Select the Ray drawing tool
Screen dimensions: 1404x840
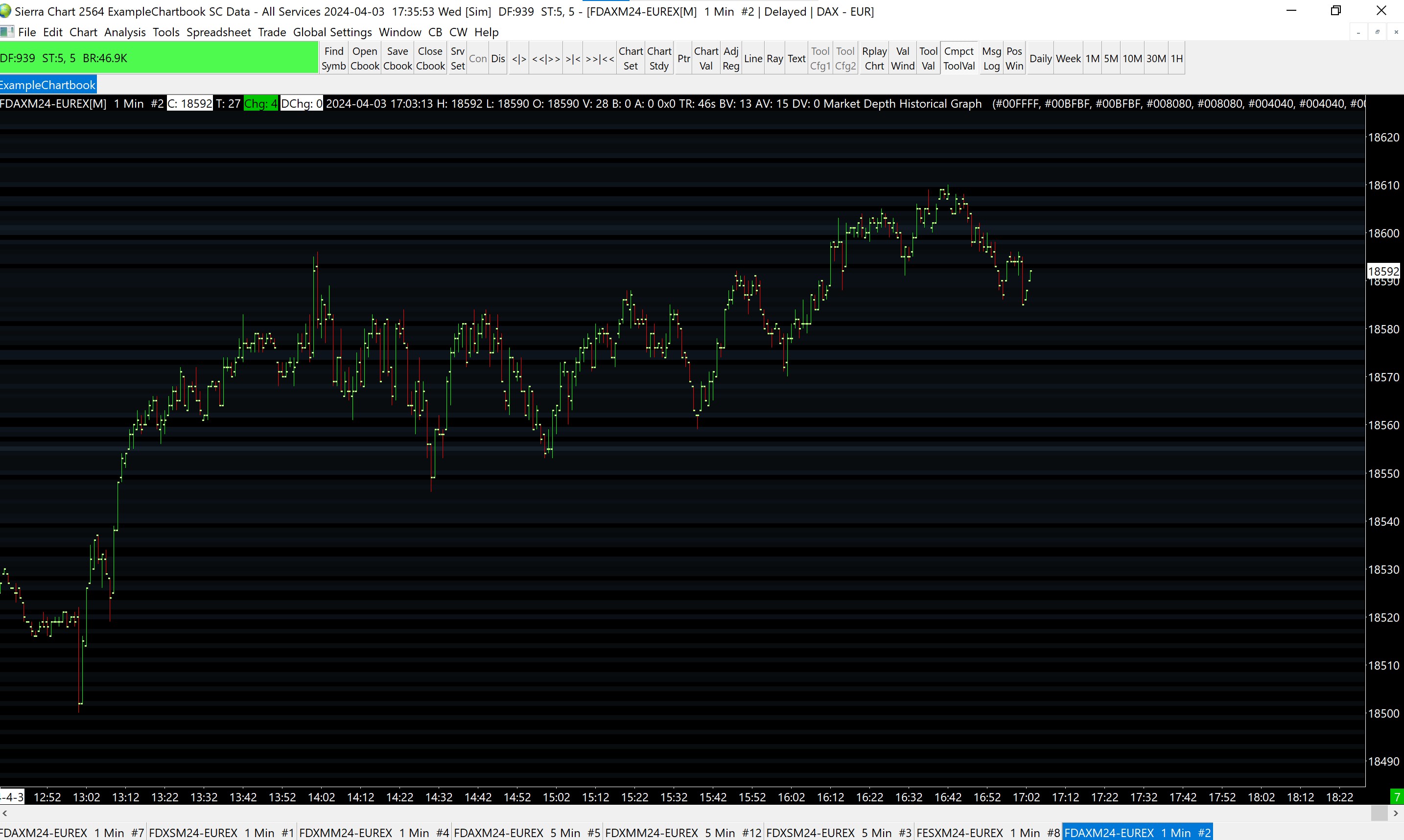coord(774,58)
